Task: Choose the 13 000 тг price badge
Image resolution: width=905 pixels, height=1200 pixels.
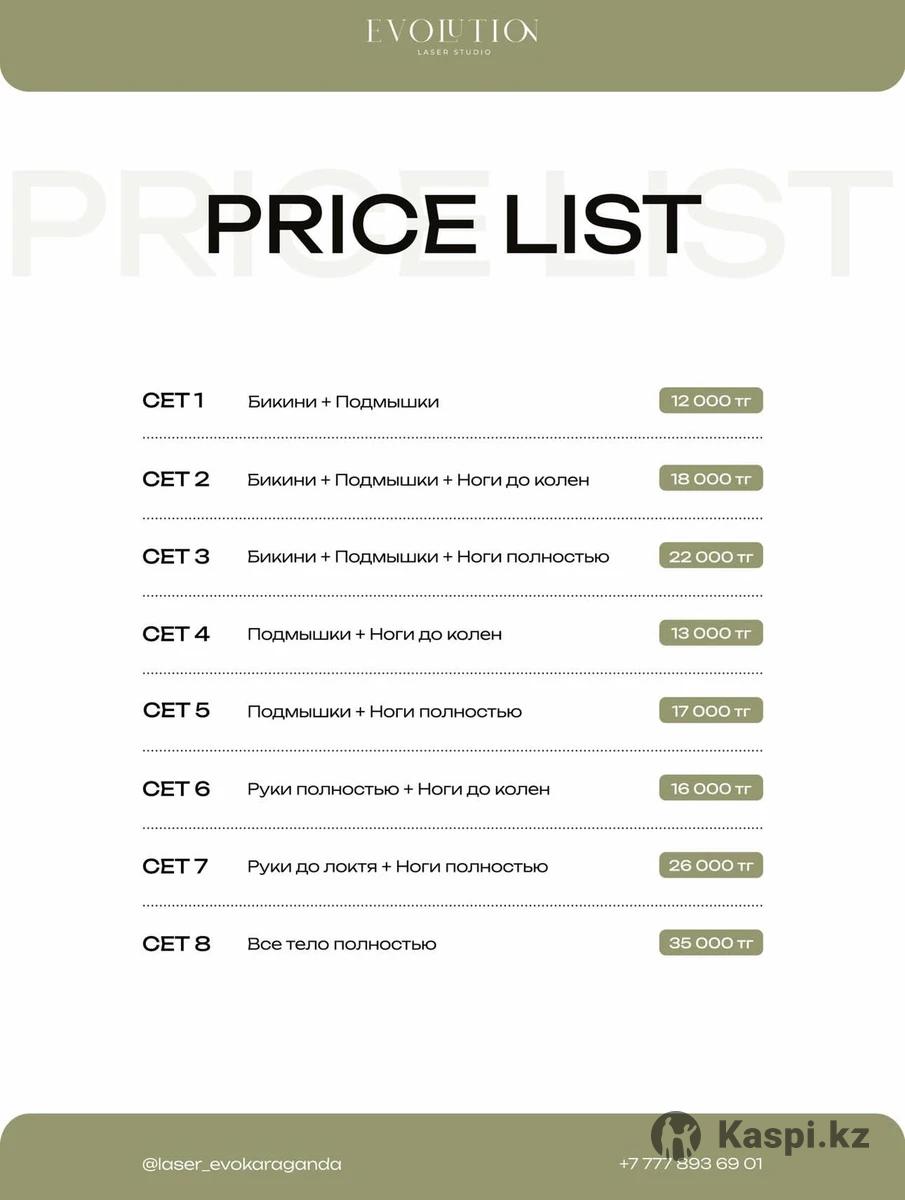Action: 711,633
